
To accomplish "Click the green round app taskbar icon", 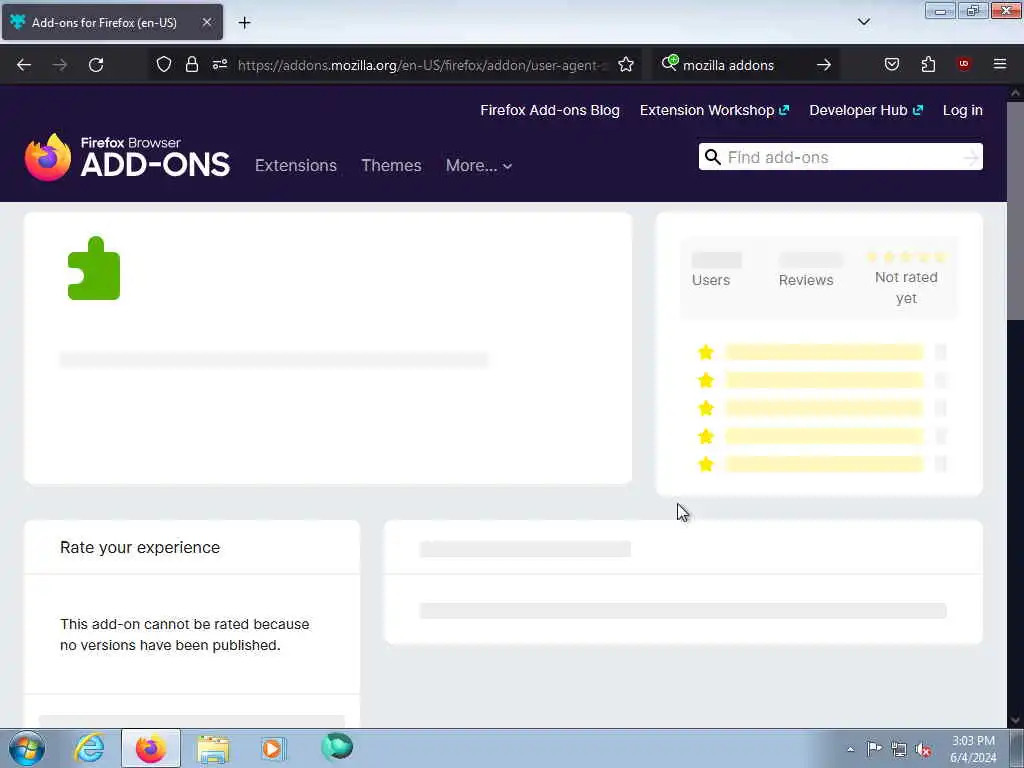I will click(x=337, y=747).
